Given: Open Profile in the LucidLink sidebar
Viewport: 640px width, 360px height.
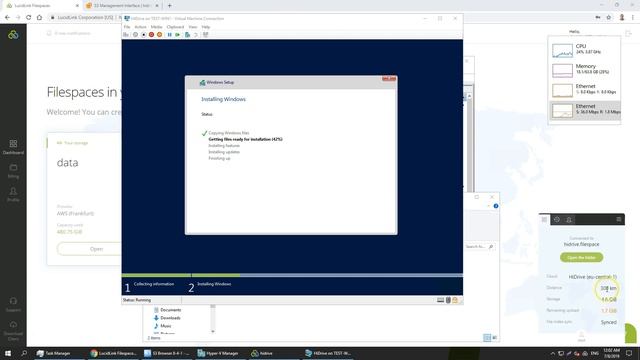Looking at the screenshot, I should point(13,195).
